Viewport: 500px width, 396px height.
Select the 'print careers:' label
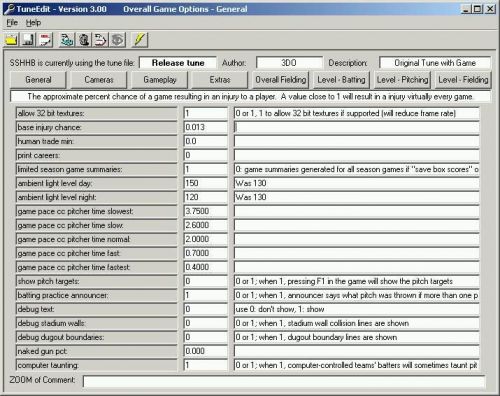[x=97, y=155]
